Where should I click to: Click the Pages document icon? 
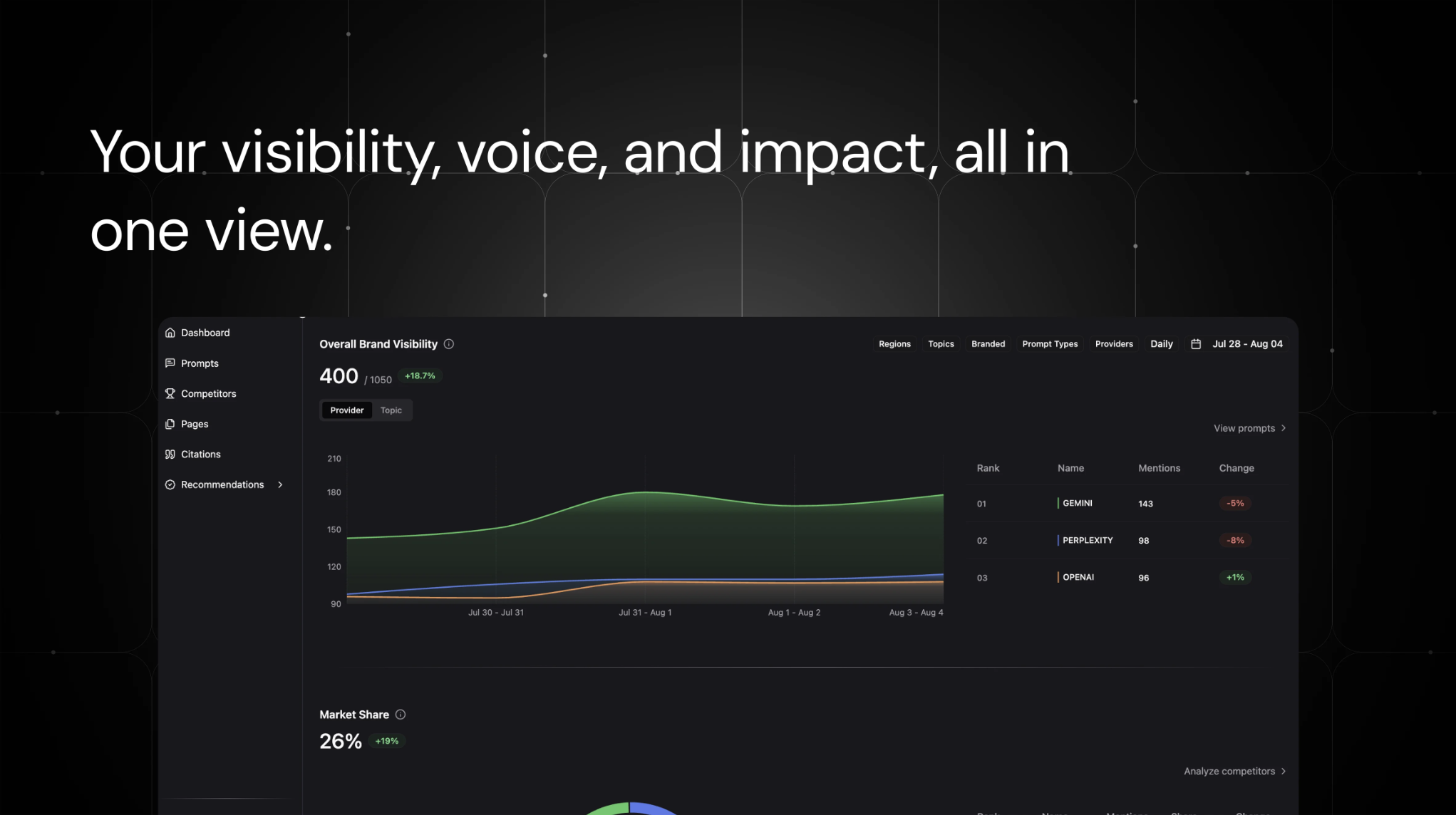(x=170, y=424)
